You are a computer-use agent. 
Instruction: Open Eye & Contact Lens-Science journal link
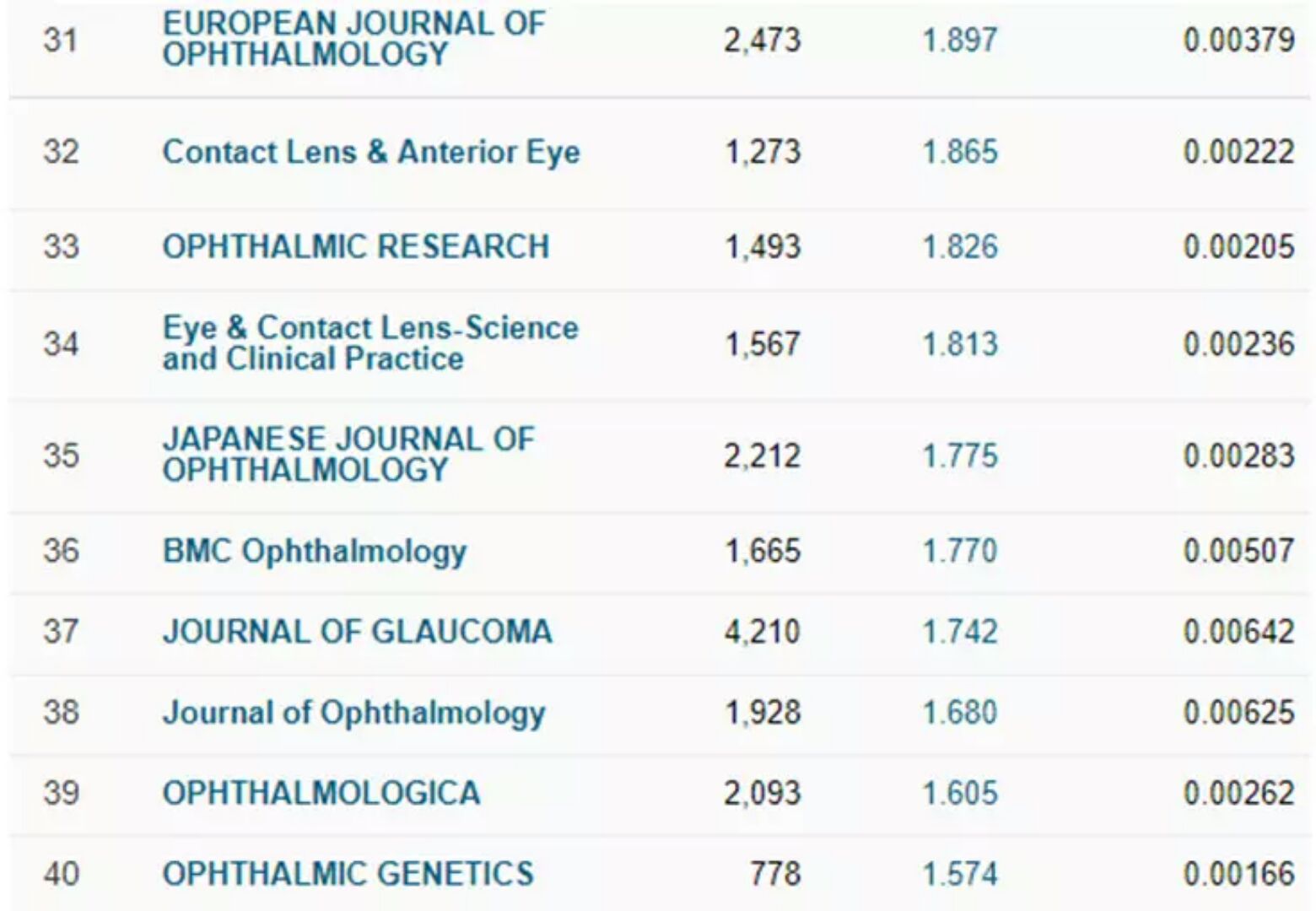click(x=370, y=343)
